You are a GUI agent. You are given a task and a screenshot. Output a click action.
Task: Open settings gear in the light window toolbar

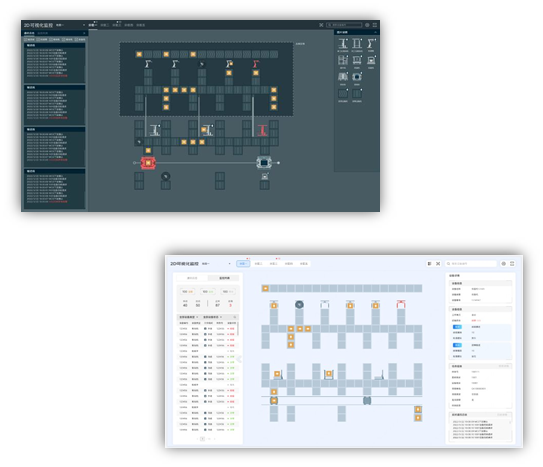[504, 264]
